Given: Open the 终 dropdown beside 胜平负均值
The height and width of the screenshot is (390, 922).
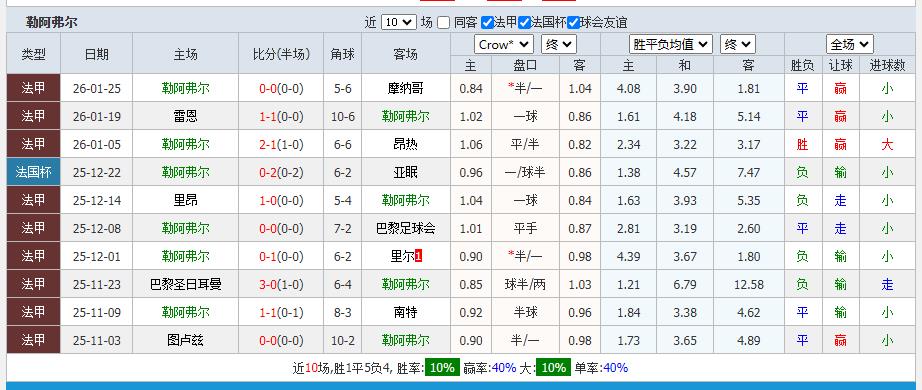Looking at the screenshot, I should (x=737, y=44).
